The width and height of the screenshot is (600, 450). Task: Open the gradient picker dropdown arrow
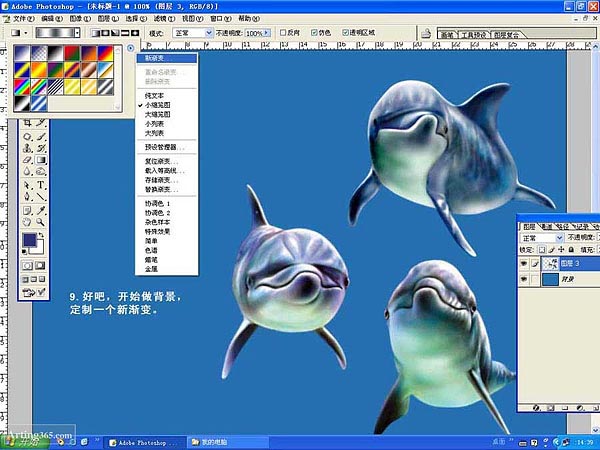point(76,33)
